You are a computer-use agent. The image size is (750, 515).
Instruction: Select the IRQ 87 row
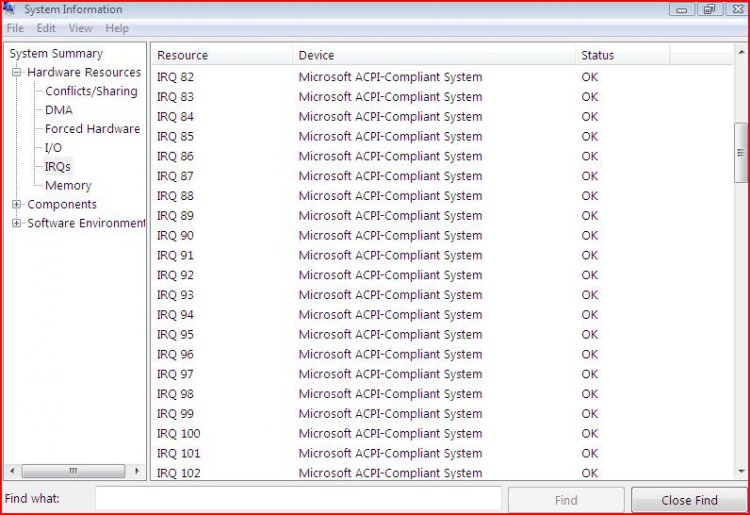[x=441, y=176]
